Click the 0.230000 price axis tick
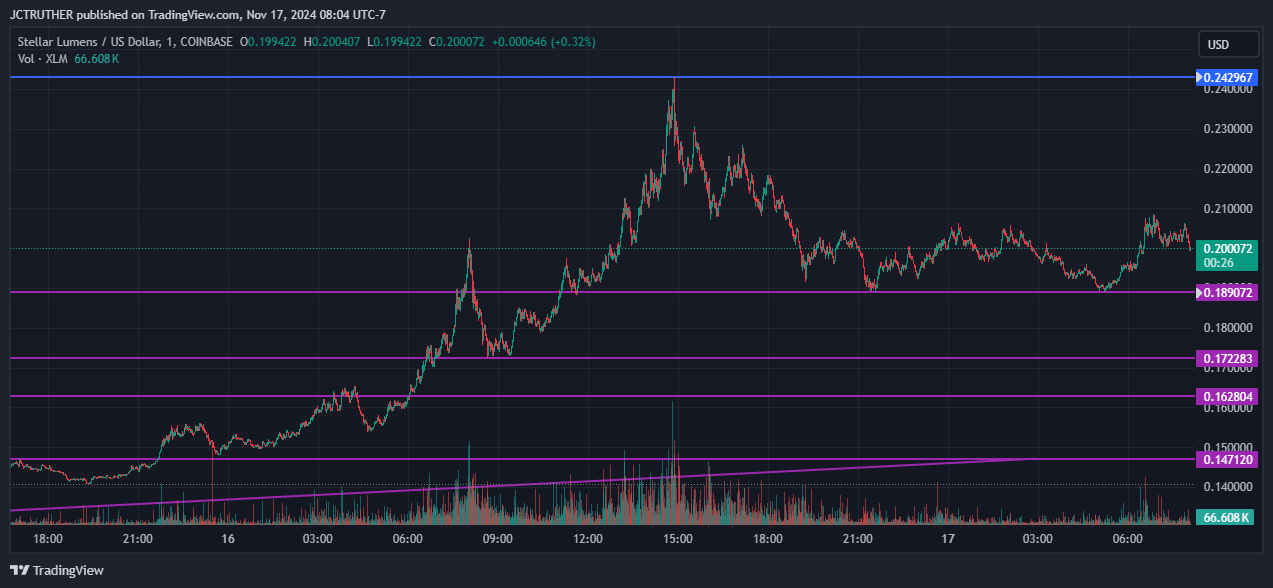The height and width of the screenshot is (588, 1273). coord(1228,129)
